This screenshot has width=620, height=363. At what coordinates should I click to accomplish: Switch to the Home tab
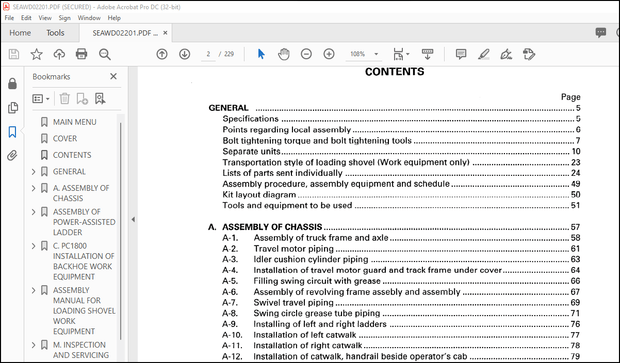[x=20, y=33]
